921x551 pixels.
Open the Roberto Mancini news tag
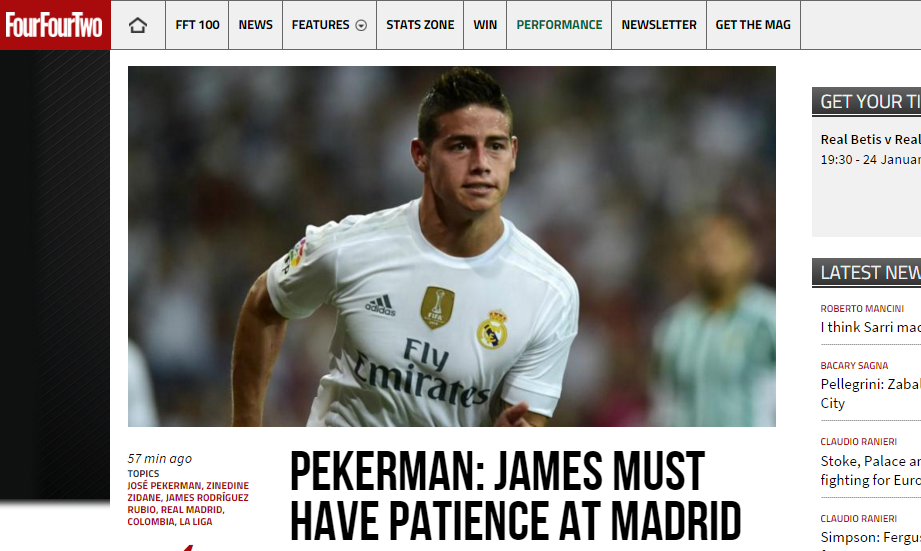862,309
